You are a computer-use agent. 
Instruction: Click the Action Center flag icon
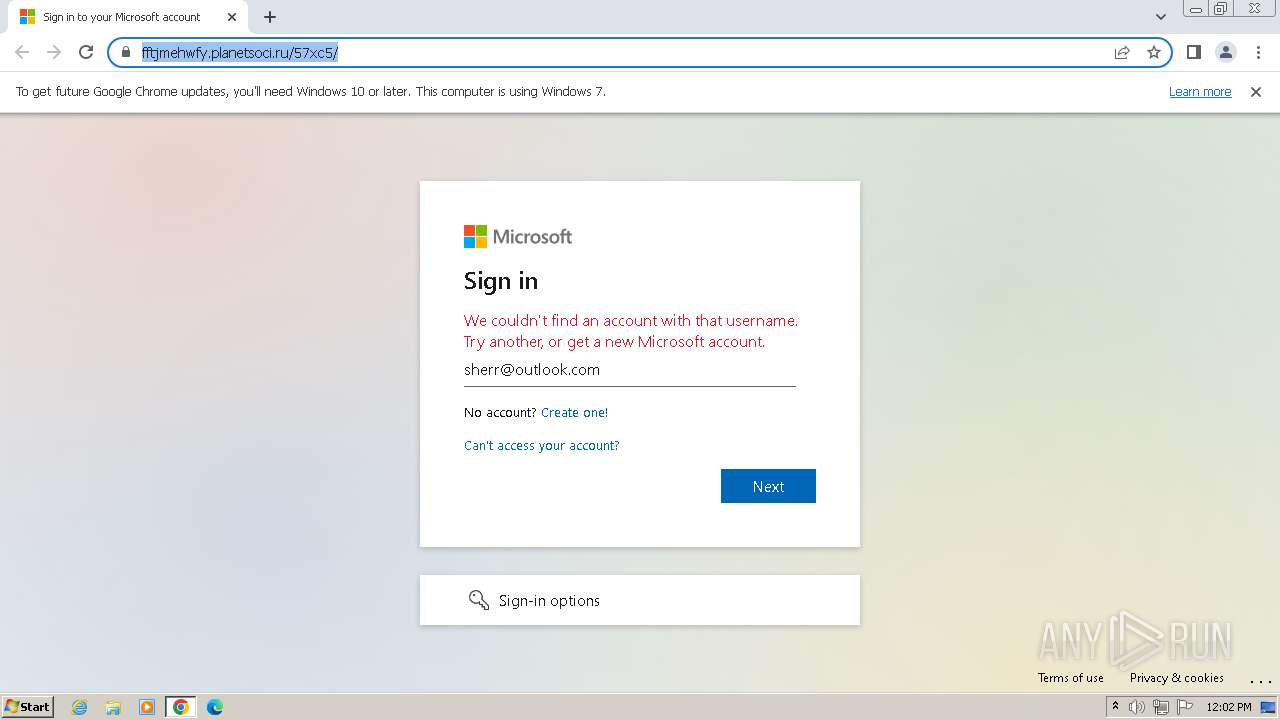click(1185, 707)
